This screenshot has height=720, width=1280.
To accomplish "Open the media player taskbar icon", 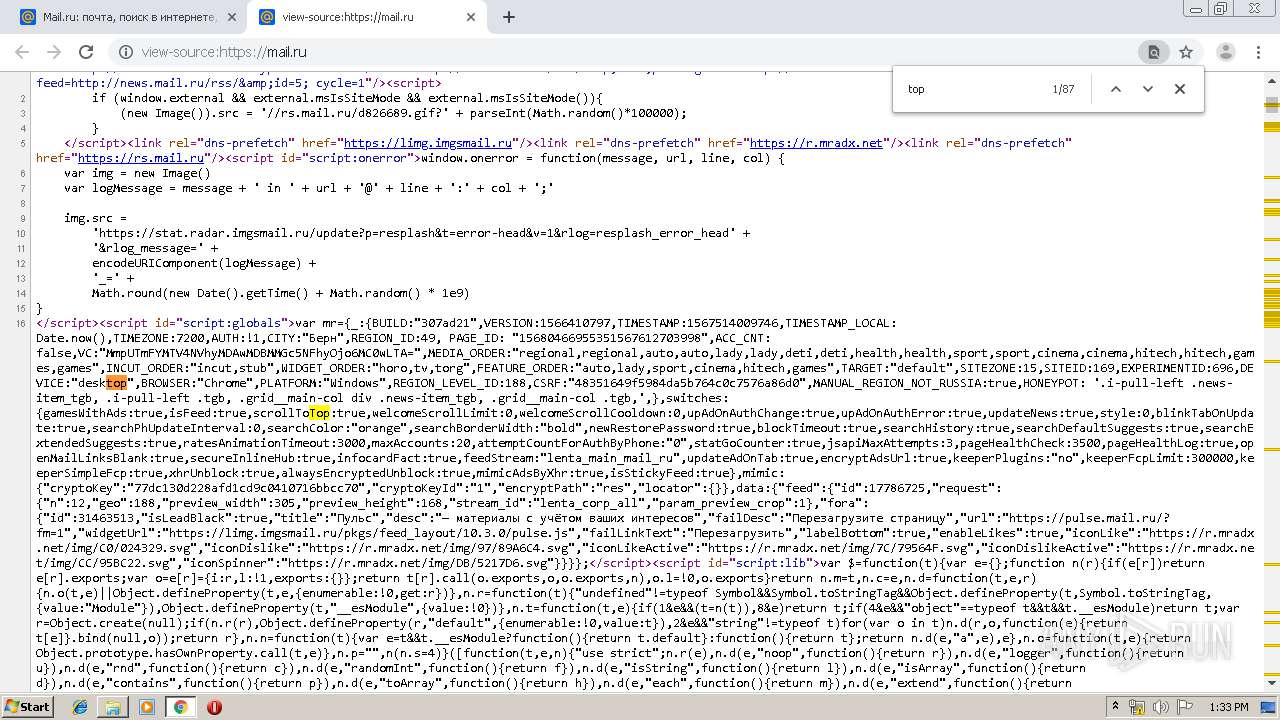I will pos(147,706).
